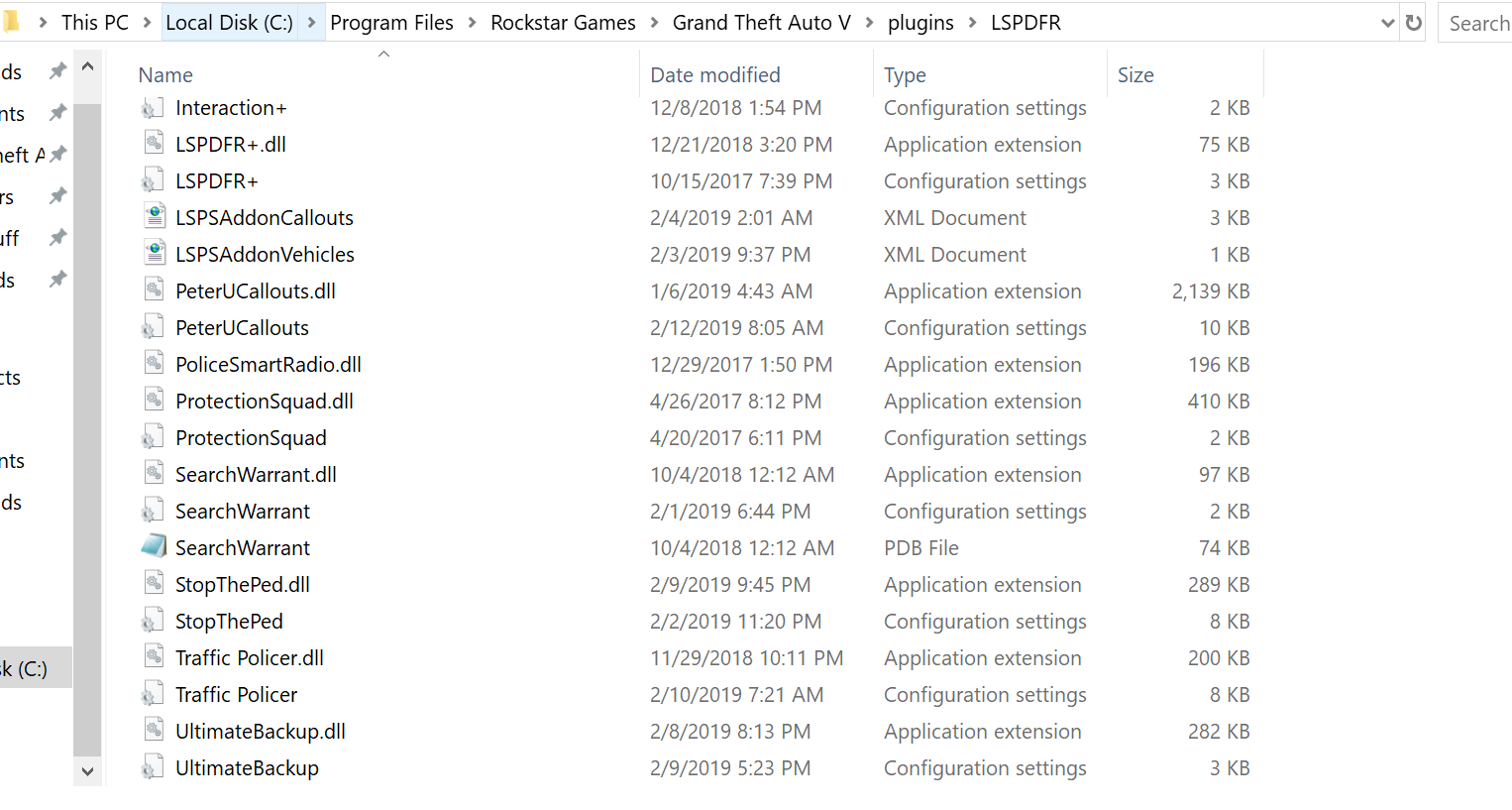1512x810 pixels.
Task: Click the SearchWarrant PDB file icon
Action: tap(154, 546)
